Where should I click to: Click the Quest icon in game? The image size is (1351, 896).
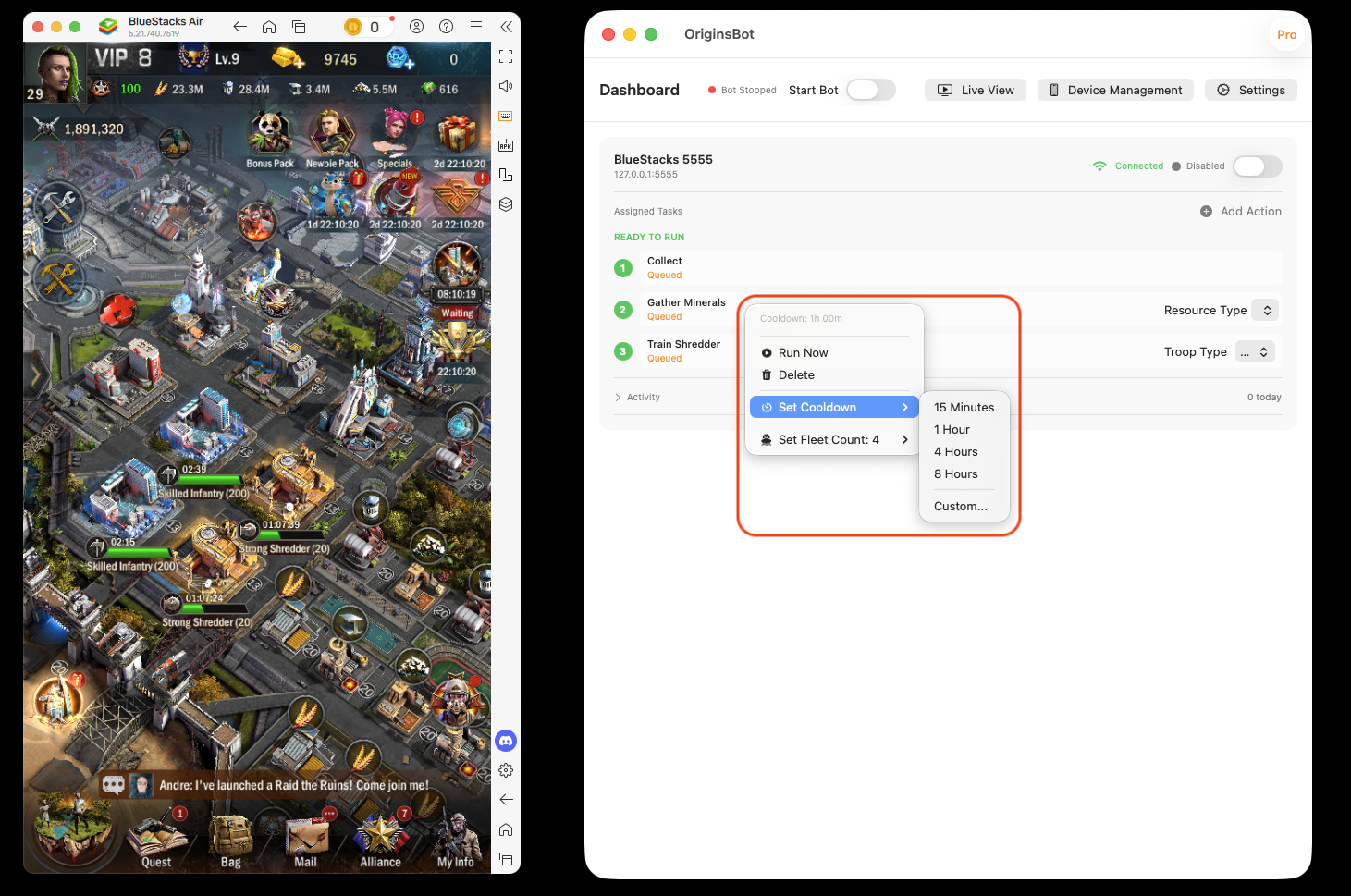[156, 838]
